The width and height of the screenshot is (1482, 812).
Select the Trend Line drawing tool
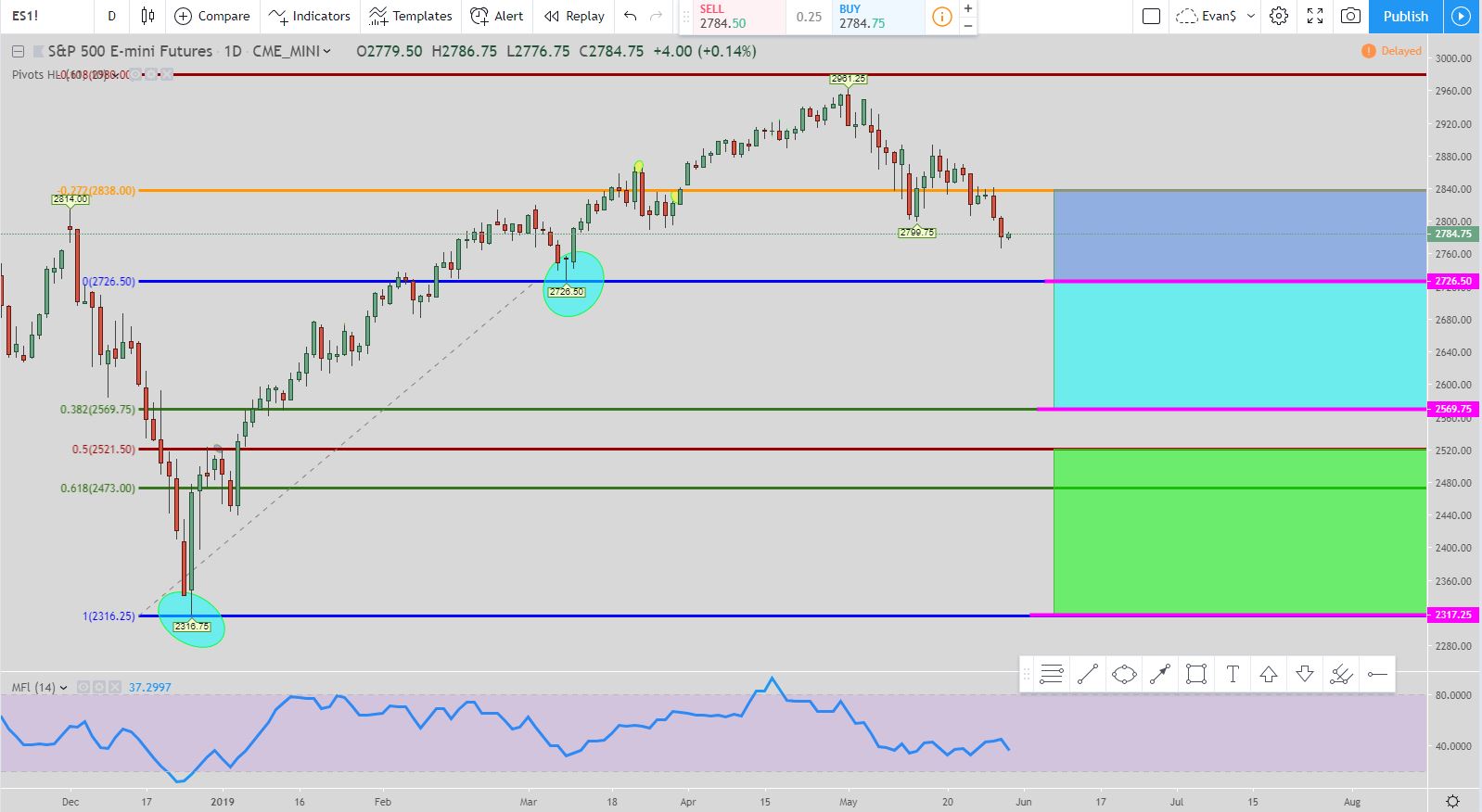click(1088, 674)
